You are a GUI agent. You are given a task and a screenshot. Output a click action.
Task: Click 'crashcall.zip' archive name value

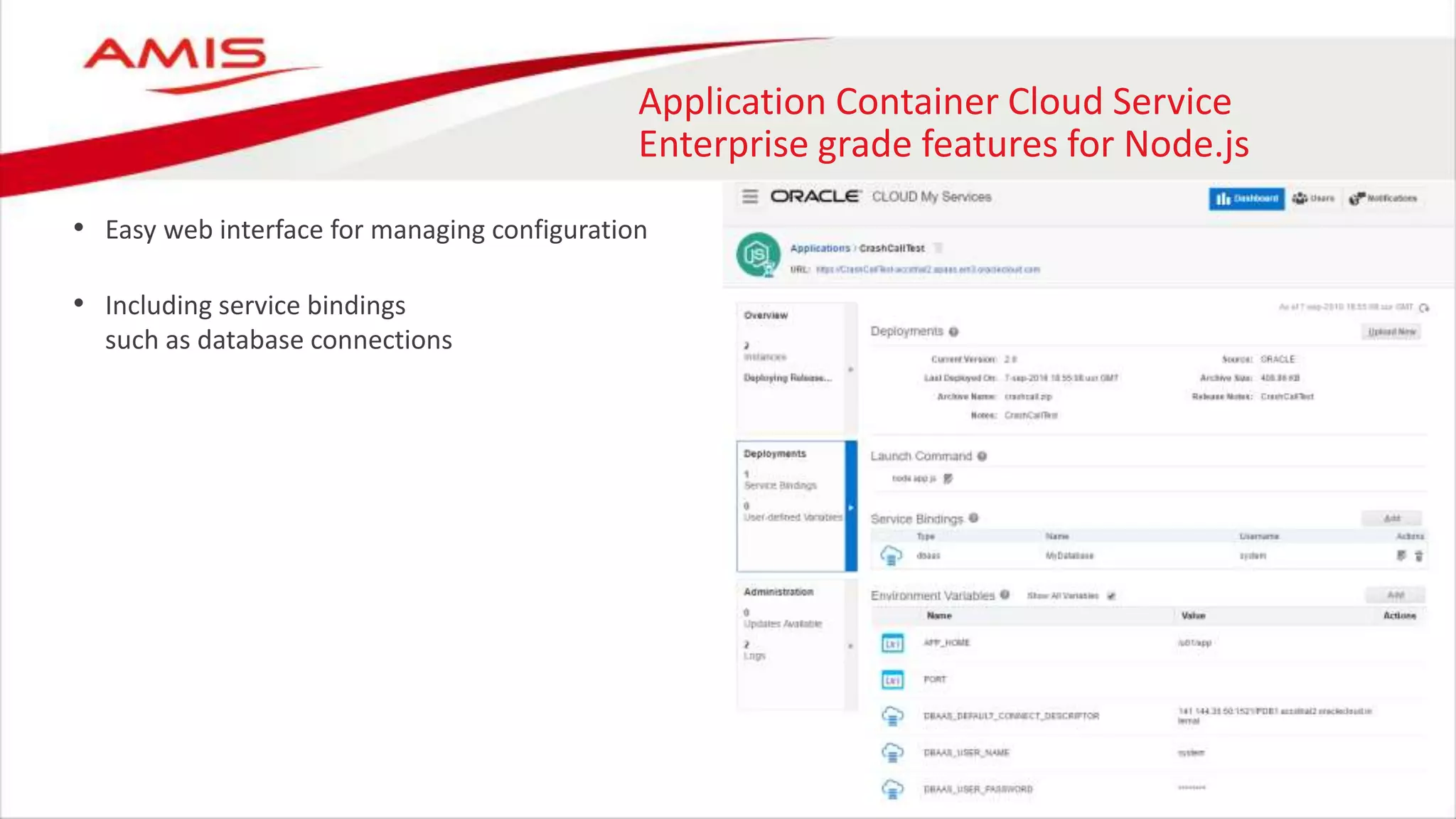[x=1028, y=397]
